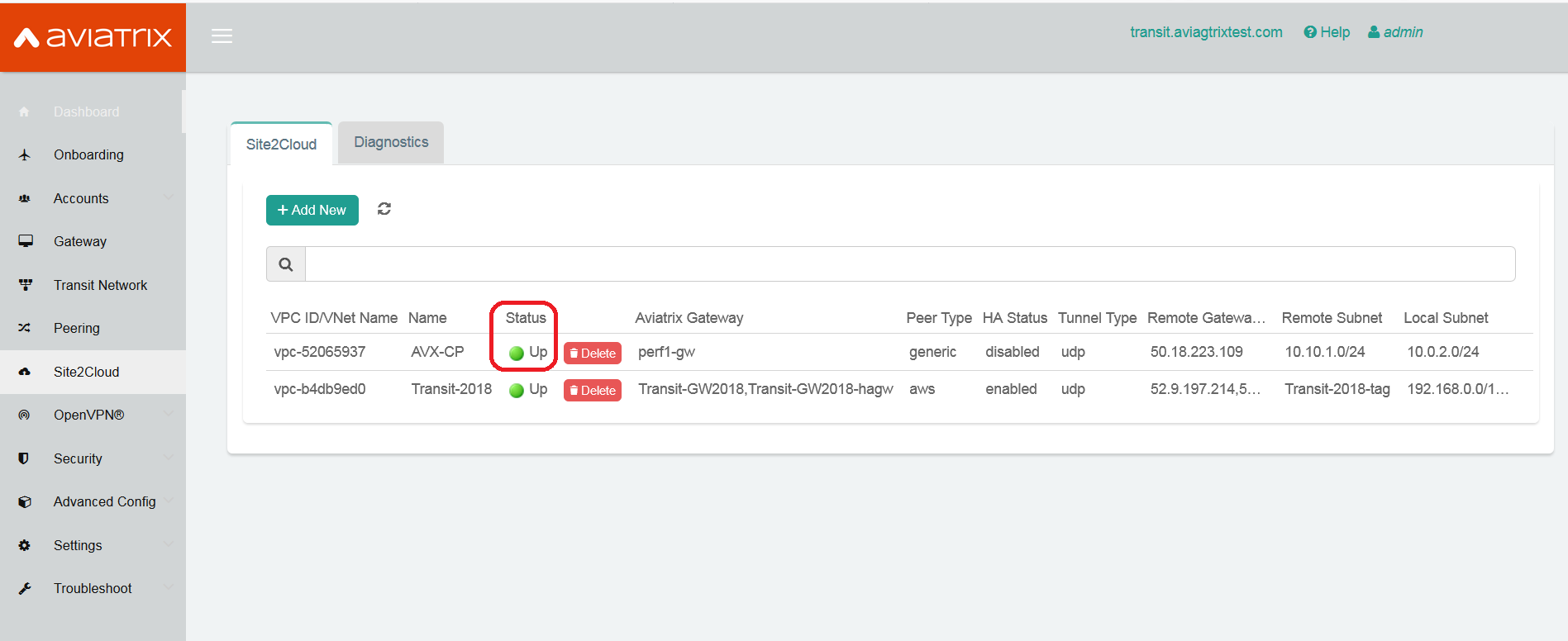This screenshot has height=641, width=1568.
Task: Click the refresh icon beside Add New
Action: 384,209
